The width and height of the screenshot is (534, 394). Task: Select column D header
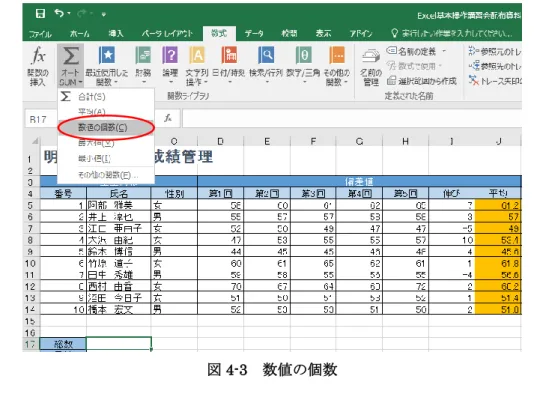click(220, 141)
